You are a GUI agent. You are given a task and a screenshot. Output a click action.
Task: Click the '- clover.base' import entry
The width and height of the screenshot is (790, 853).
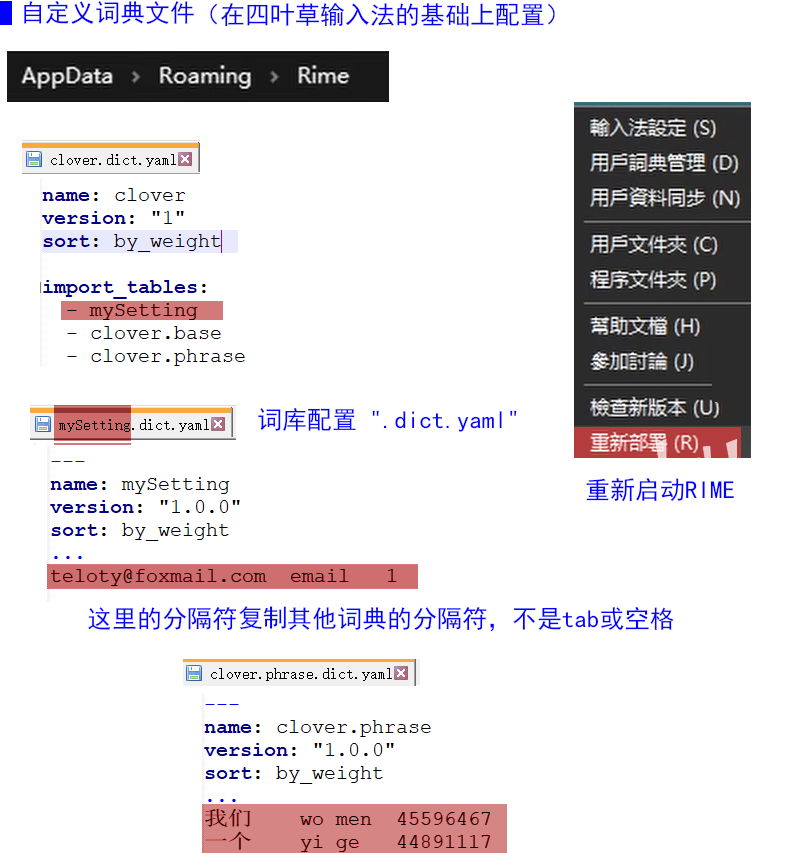[x=144, y=333]
